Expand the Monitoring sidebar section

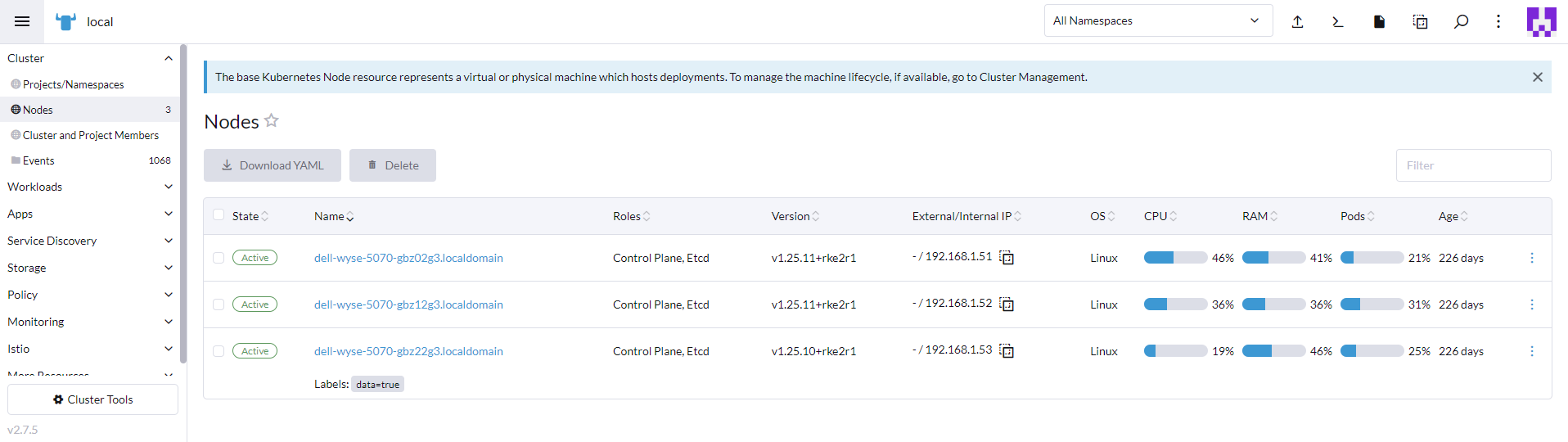click(x=89, y=322)
